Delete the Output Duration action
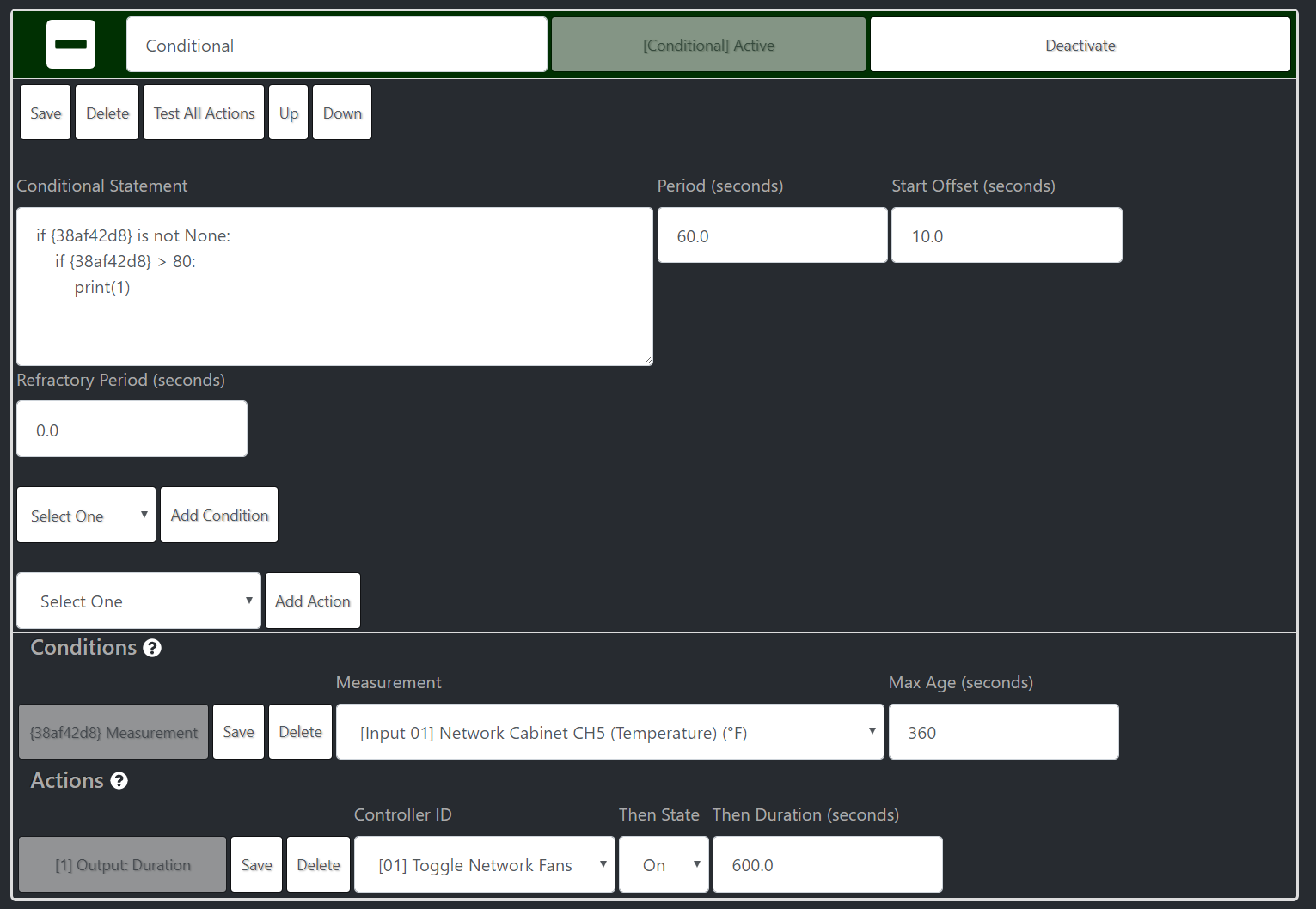The height and width of the screenshot is (909, 1316). 318,864
